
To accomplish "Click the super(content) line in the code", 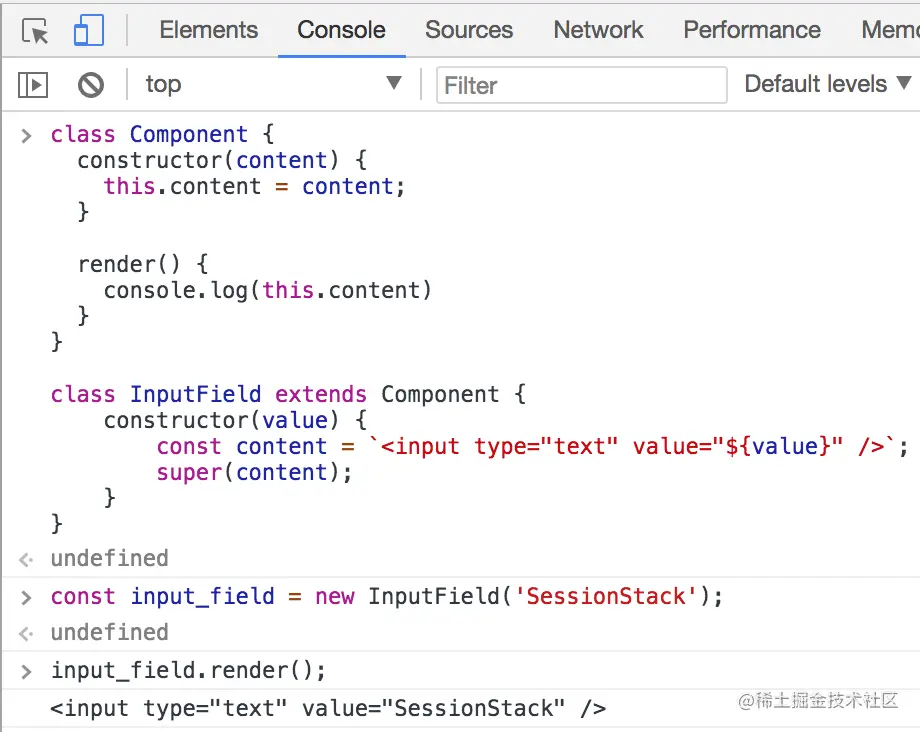I will [254, 472].
